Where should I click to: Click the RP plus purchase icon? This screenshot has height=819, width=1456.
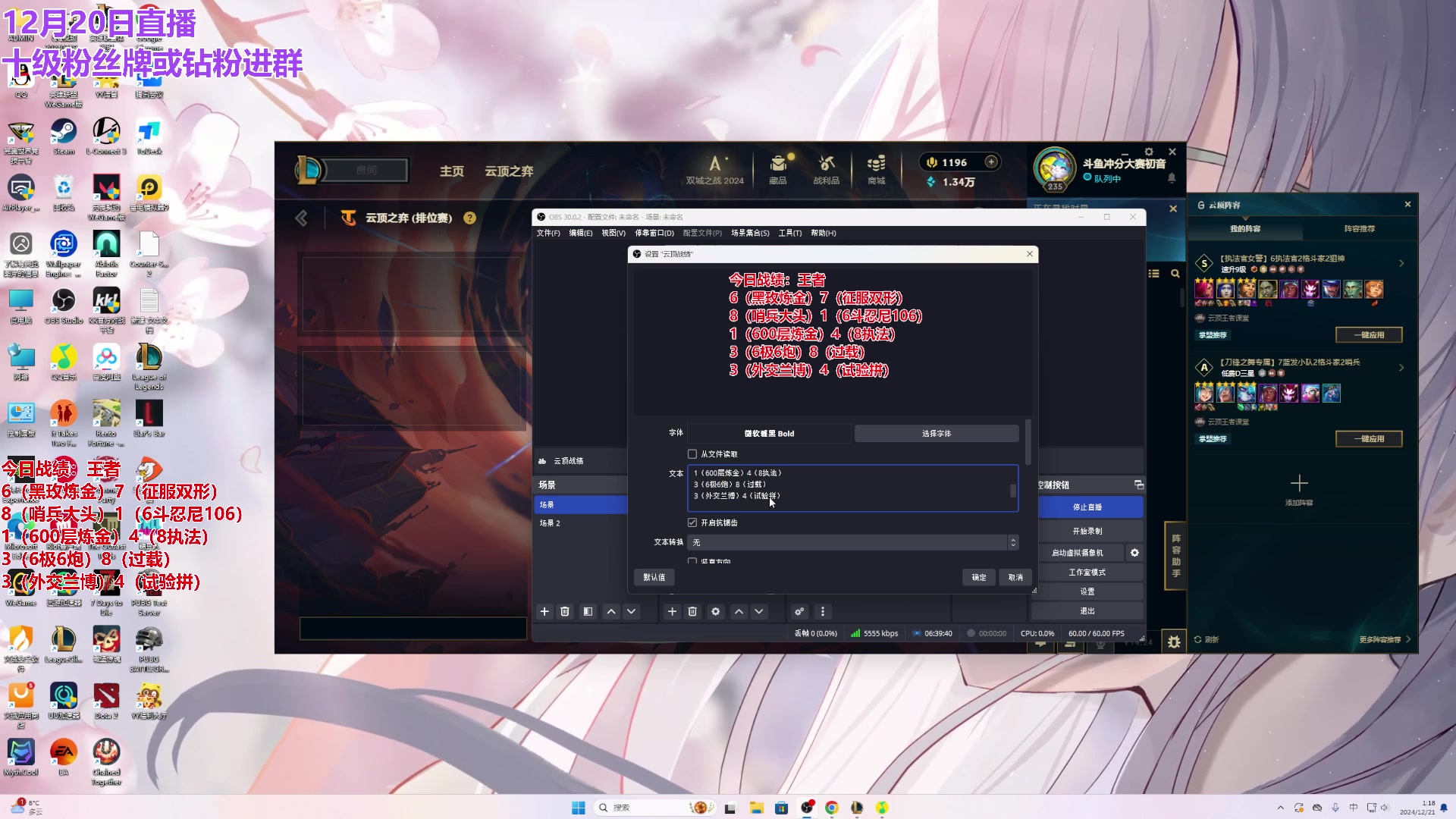coord(991,162)
